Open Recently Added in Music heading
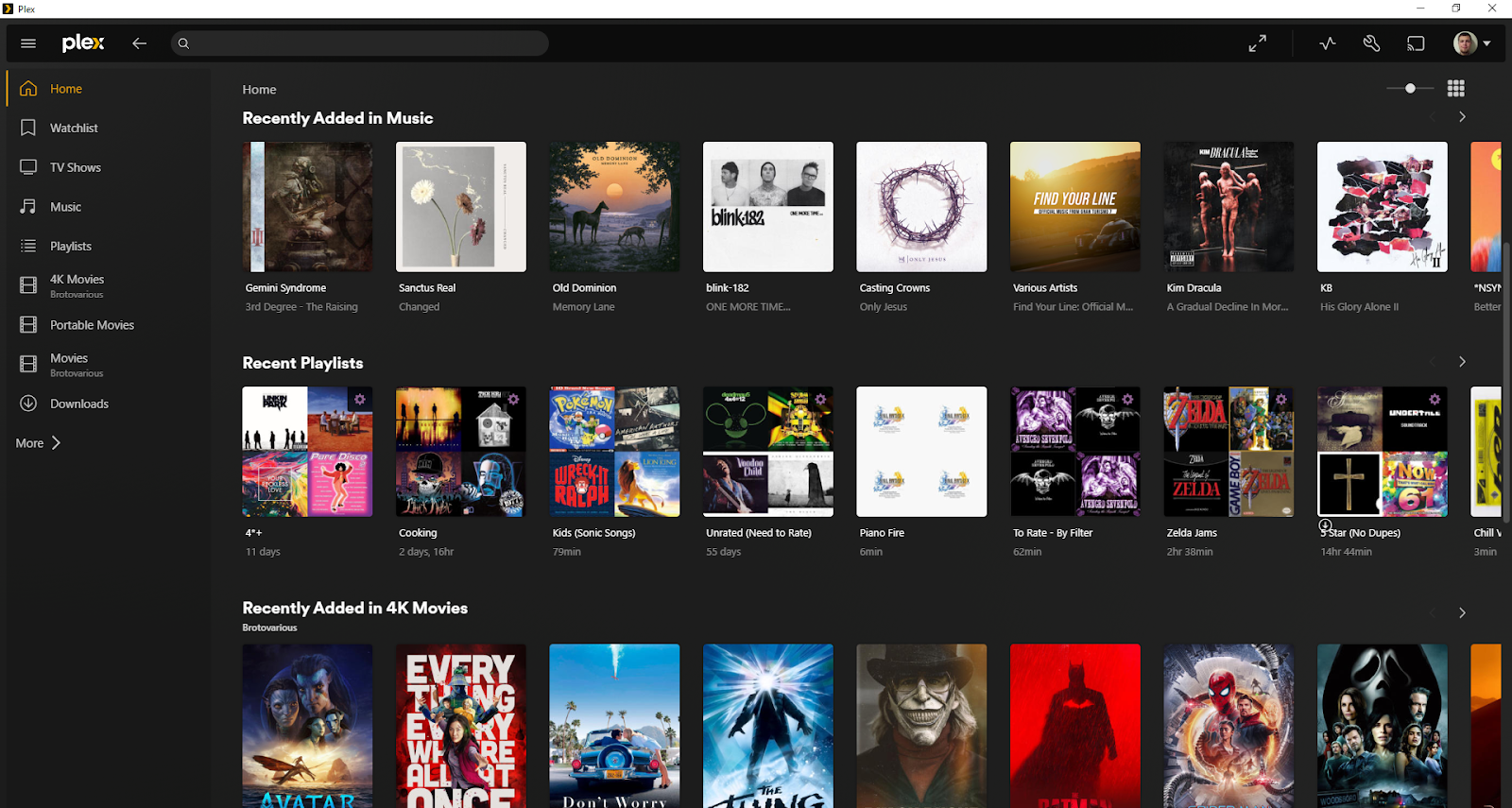This screenshot has height=808, width=1512. coord(337,118)
